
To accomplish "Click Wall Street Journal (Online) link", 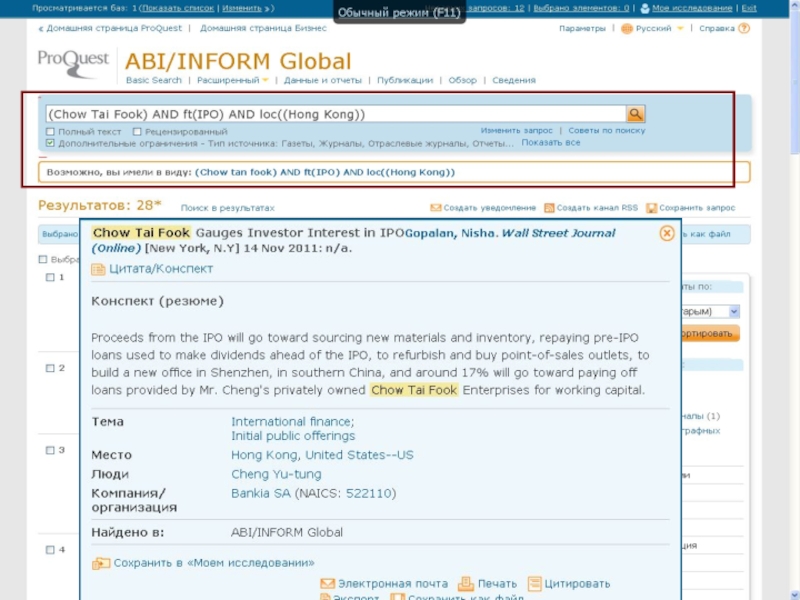I will [x=353, y=240].
